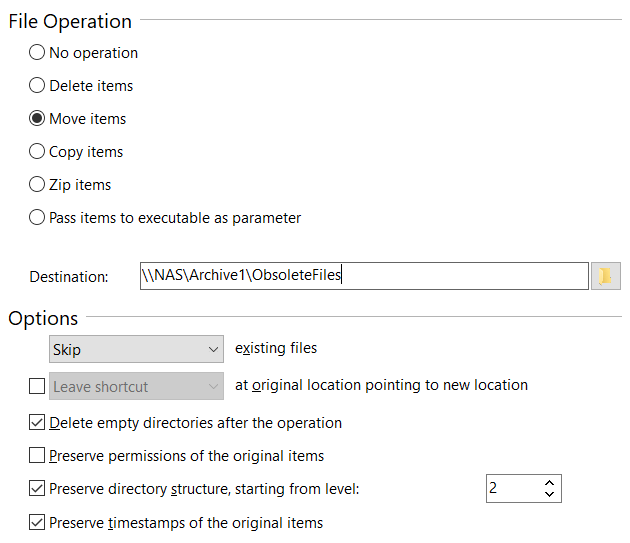Screen dimensions: 630x543
Task: Decrease the directory level with down arrow
Action: click(x=548, y=495)
